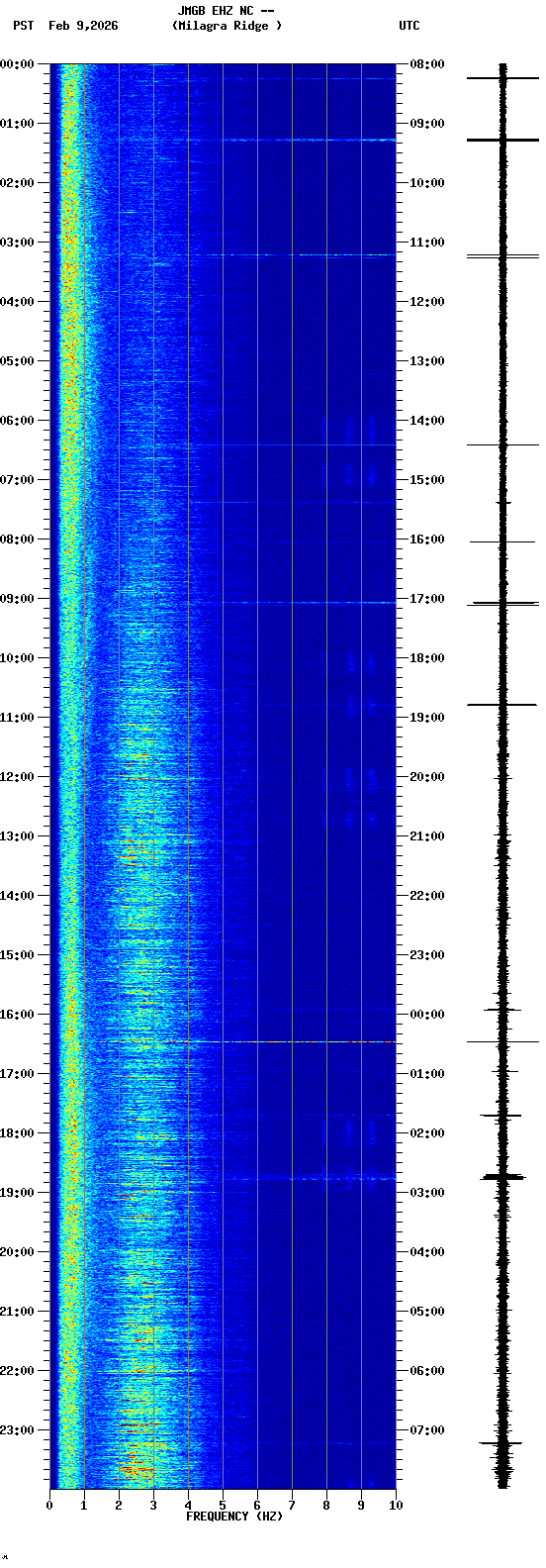Click the 'PST' timezone label
Screen dimensions: 546x1568
click(x=24, y=26)
